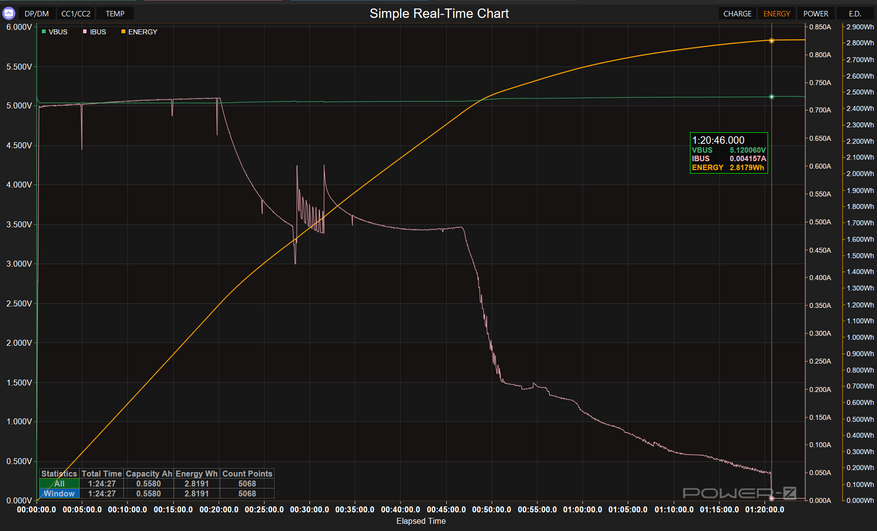Click the Window row Capacity value 0.5580
Image resolution: width=877 pixels, height=531 pixels.
[149, 494]
